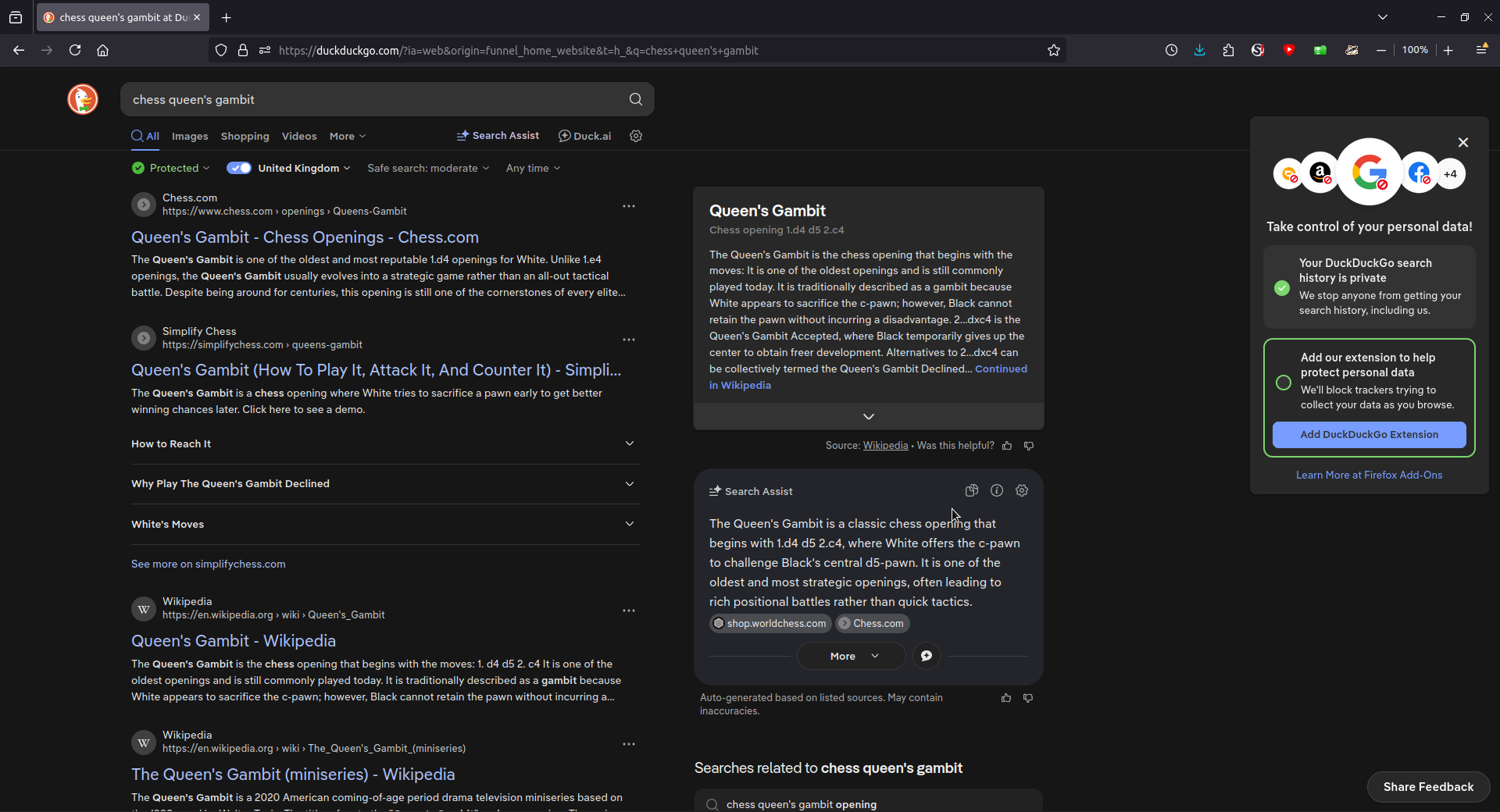Image resolution: width=1500 pixels, height=812 pixels.
Task: Toggle United Kingdom region switch
Action: click(239, 168)
